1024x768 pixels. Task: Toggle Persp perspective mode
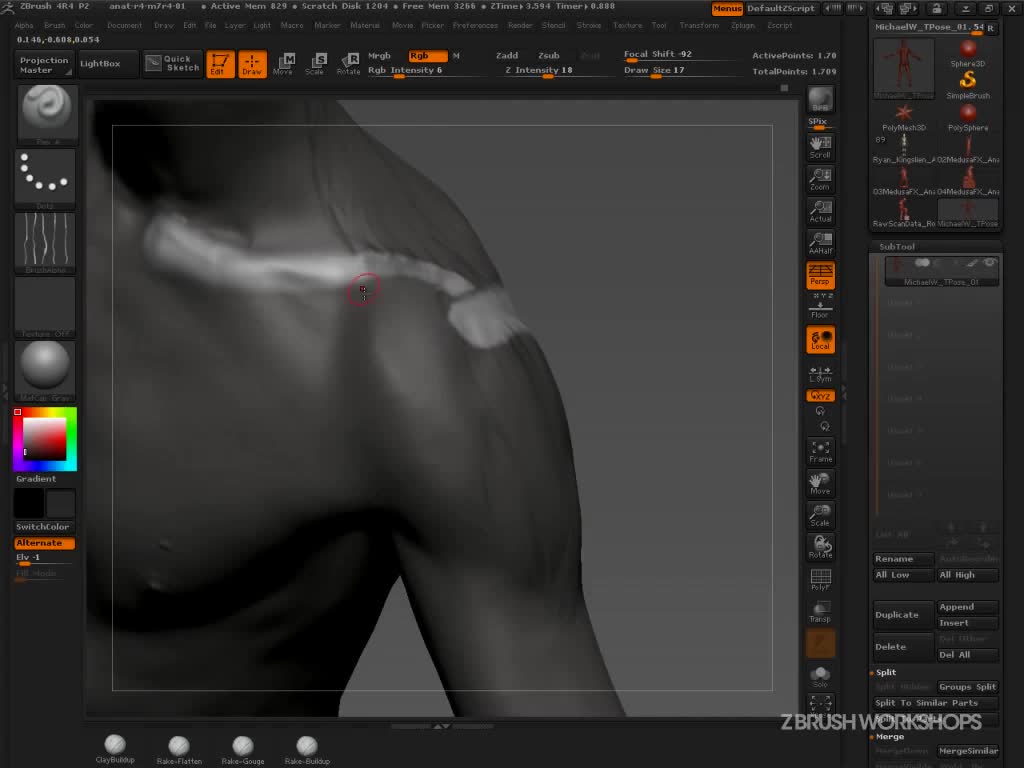point(820,275)
